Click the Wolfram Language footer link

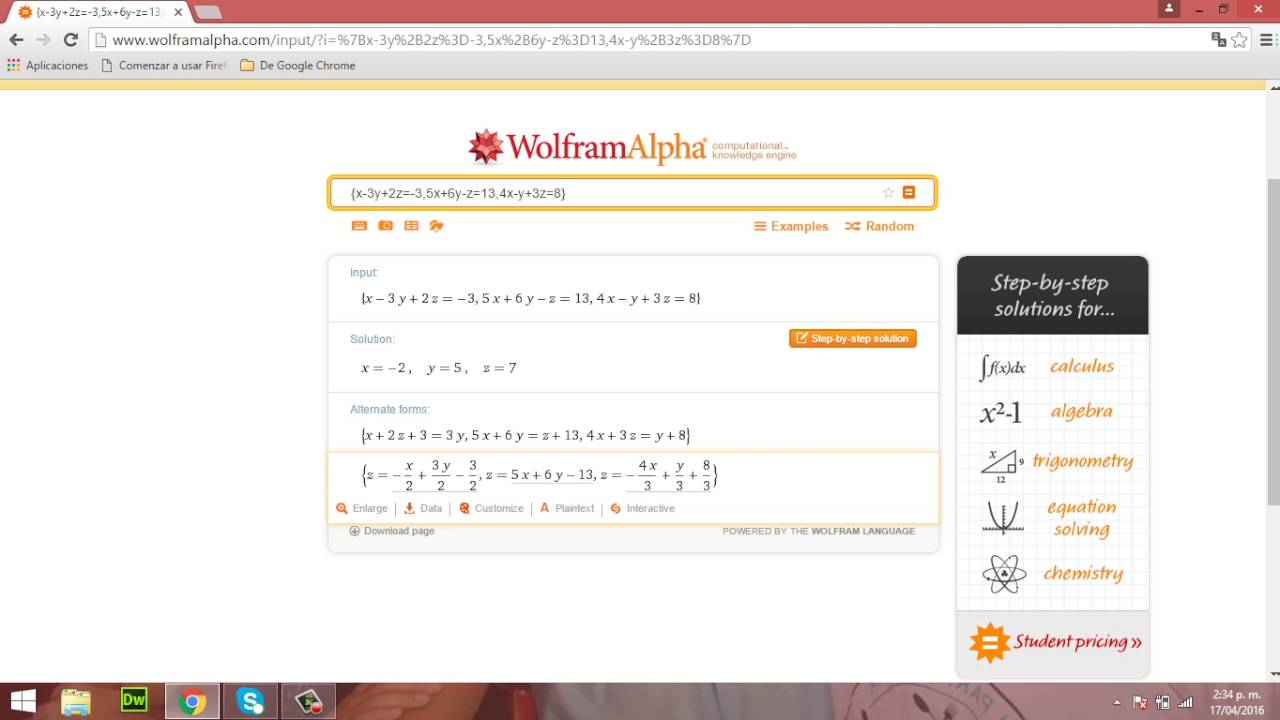point(863,531)
